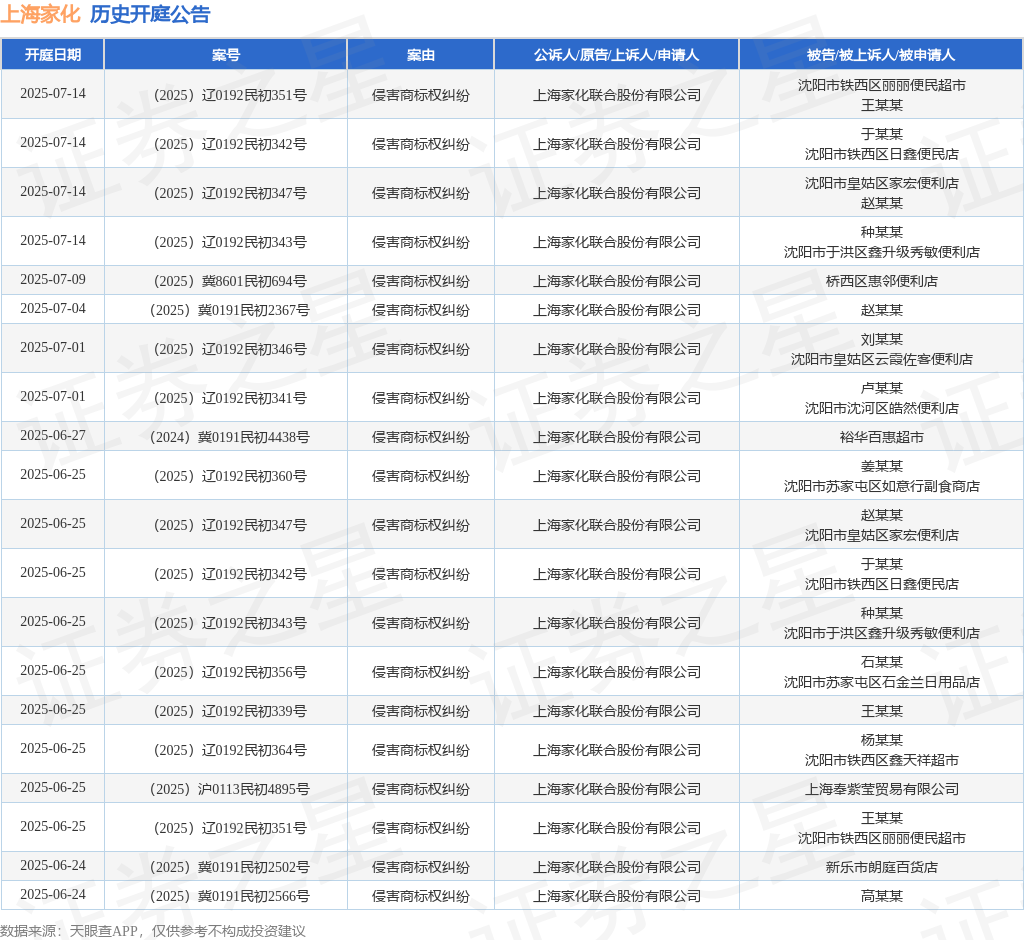The width and height of the screenshot is (1024, 940).
Task: Select case number 冀0191民初2566号
Action: (x=230, y=896)
